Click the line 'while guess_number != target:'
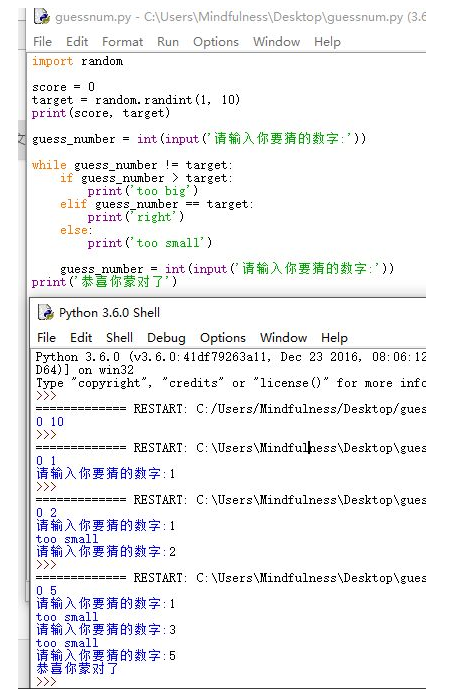458x695 pixels. pos(132,165)
